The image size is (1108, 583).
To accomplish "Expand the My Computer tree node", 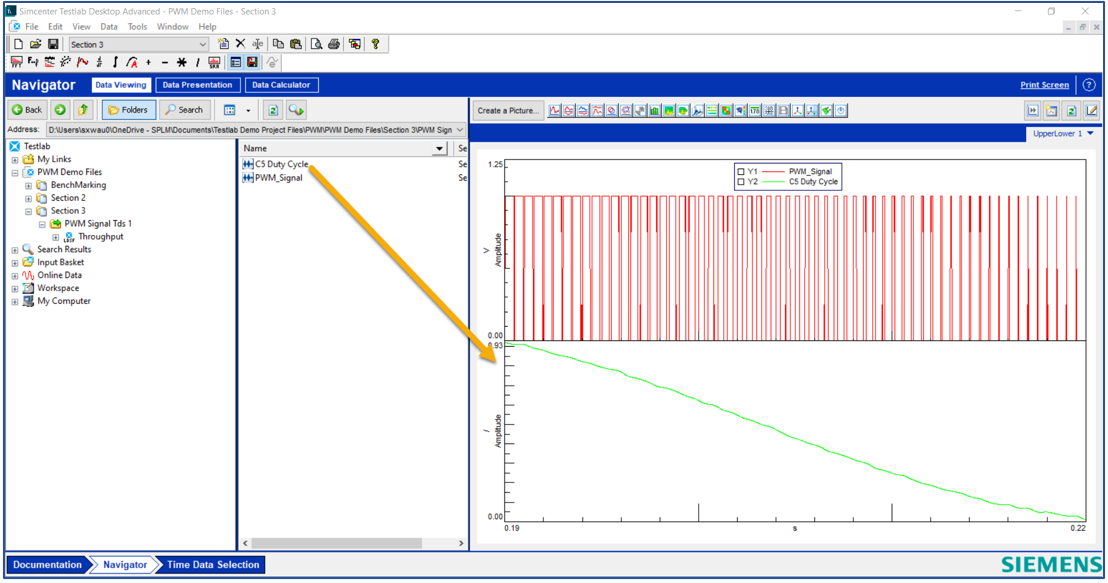I will [15, 301].
